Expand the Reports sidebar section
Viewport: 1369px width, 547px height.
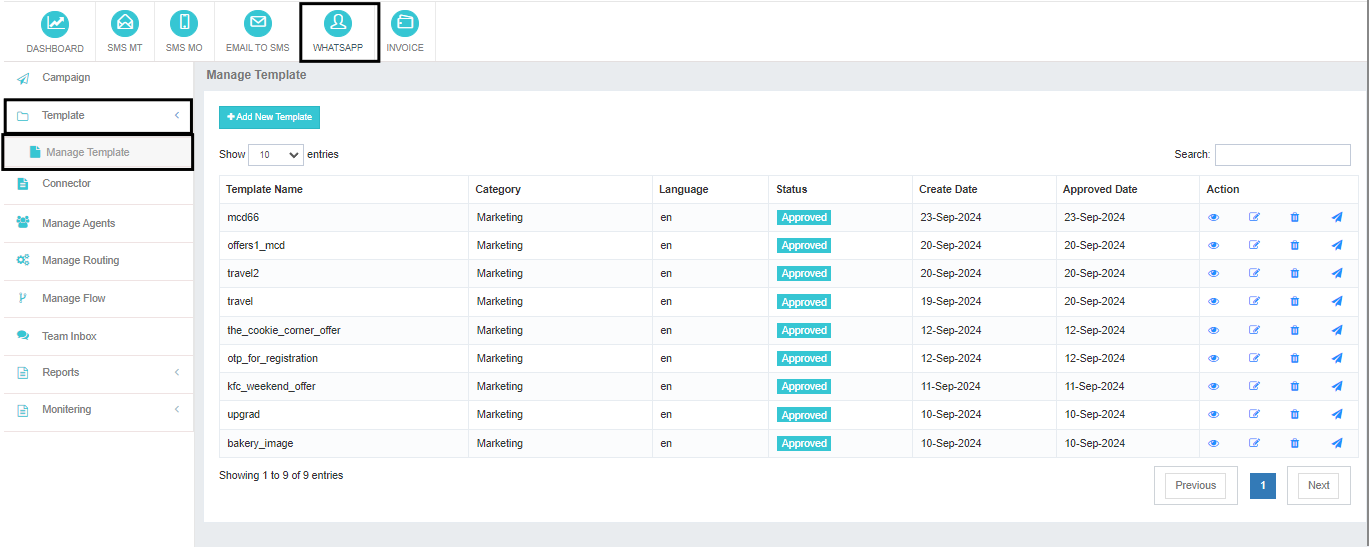tap(98, 372)
